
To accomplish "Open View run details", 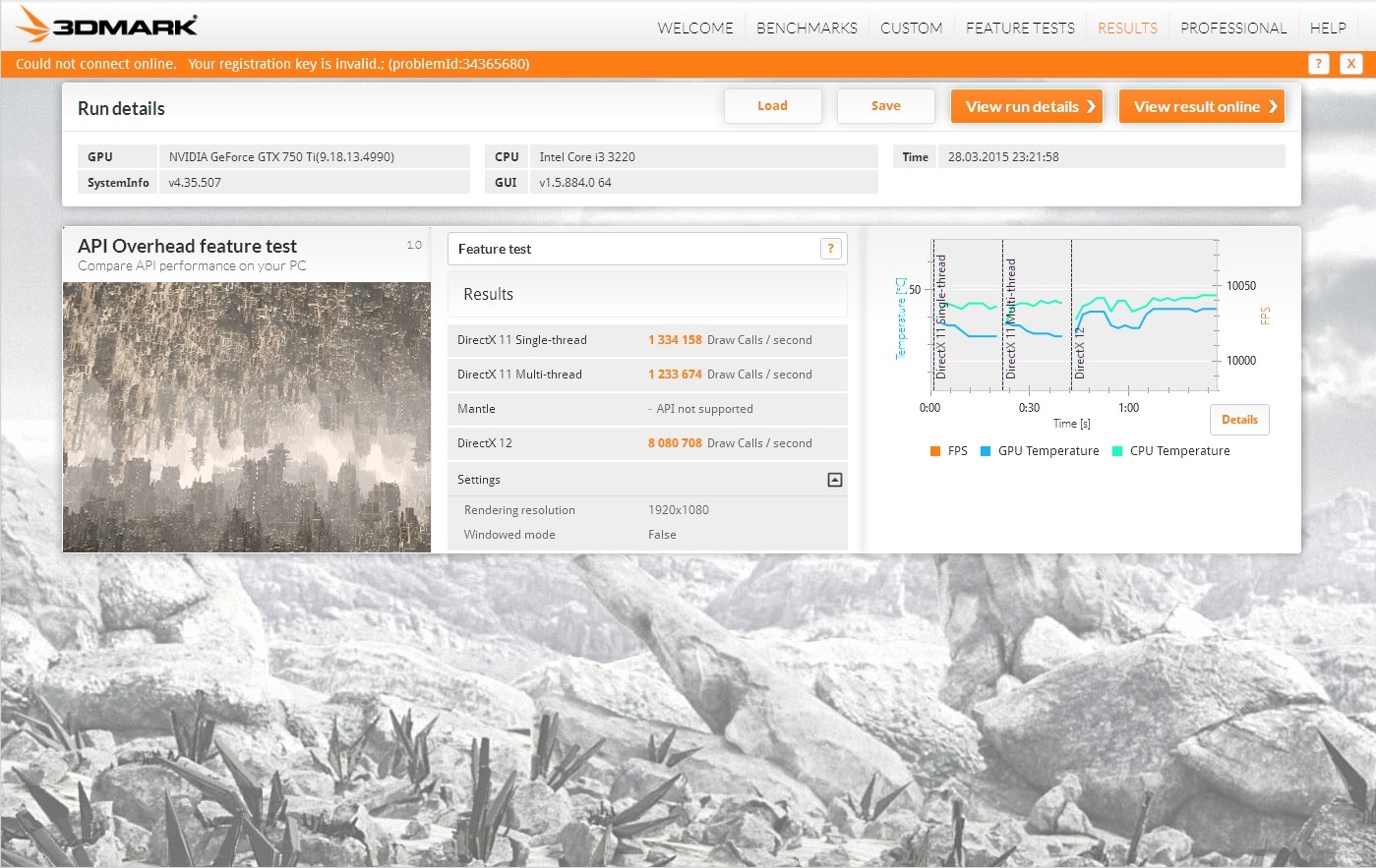I will tap(1027, 106).
